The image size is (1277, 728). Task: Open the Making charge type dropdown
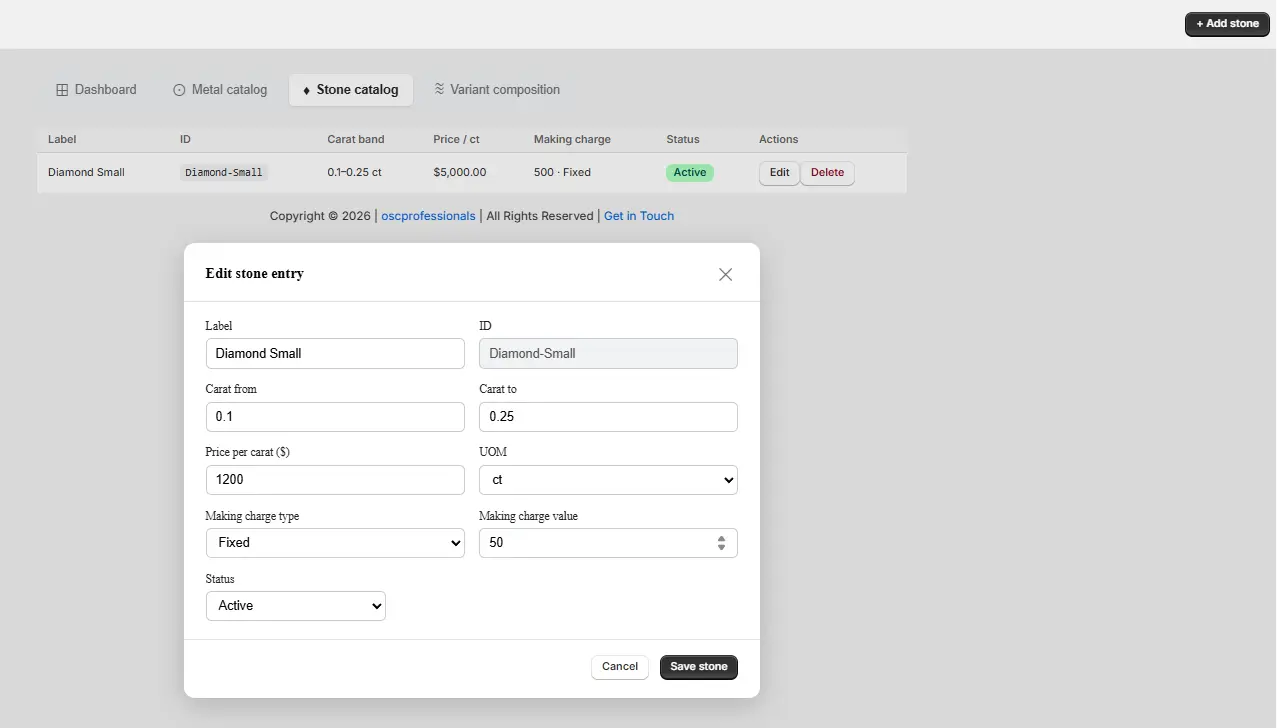point(335,543)
